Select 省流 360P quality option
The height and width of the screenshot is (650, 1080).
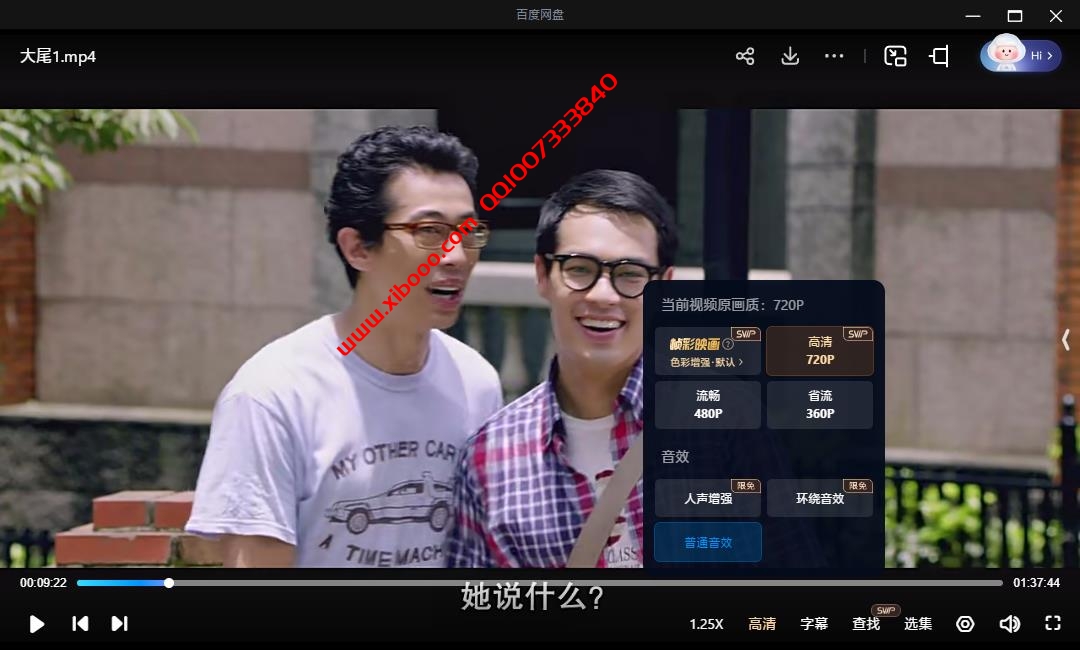(x=820, y=405)
